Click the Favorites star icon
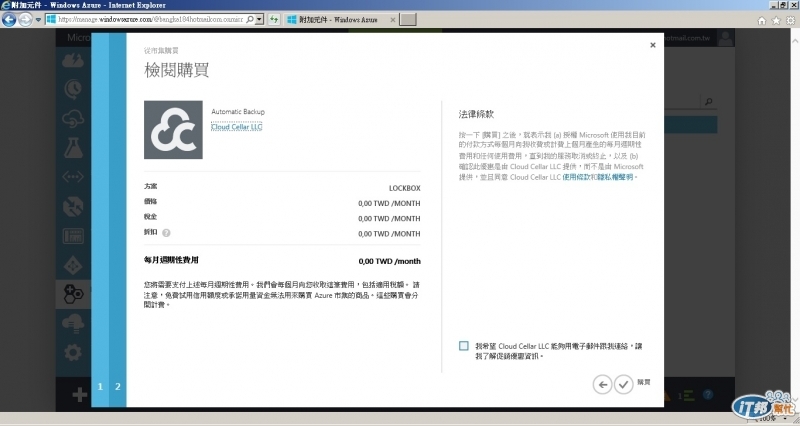This screenshot has height=426, width=800. pos(776,20)
